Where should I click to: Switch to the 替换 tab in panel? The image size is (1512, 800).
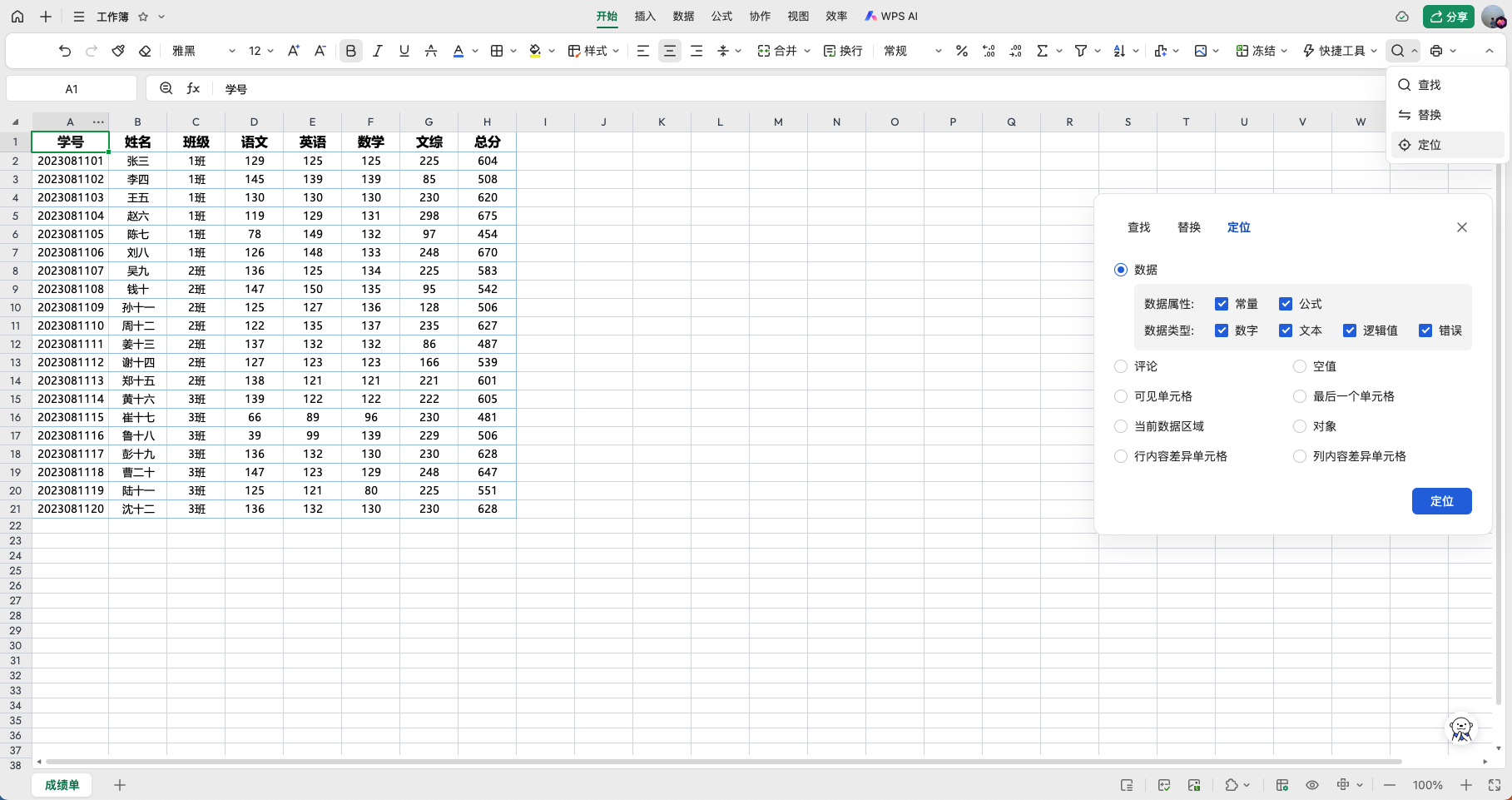pos(1189,227)
